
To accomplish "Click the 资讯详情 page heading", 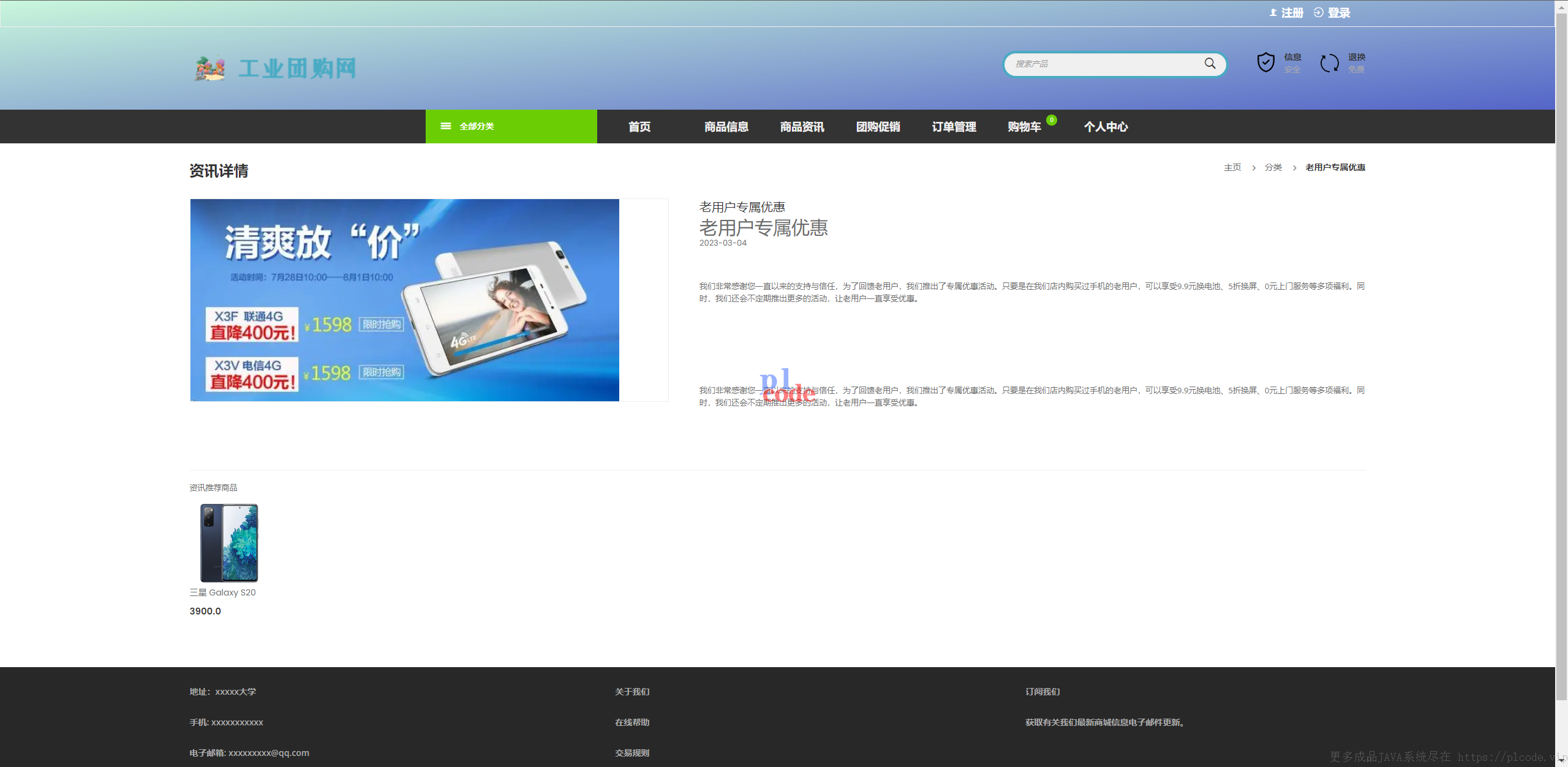I will (219, 171).
